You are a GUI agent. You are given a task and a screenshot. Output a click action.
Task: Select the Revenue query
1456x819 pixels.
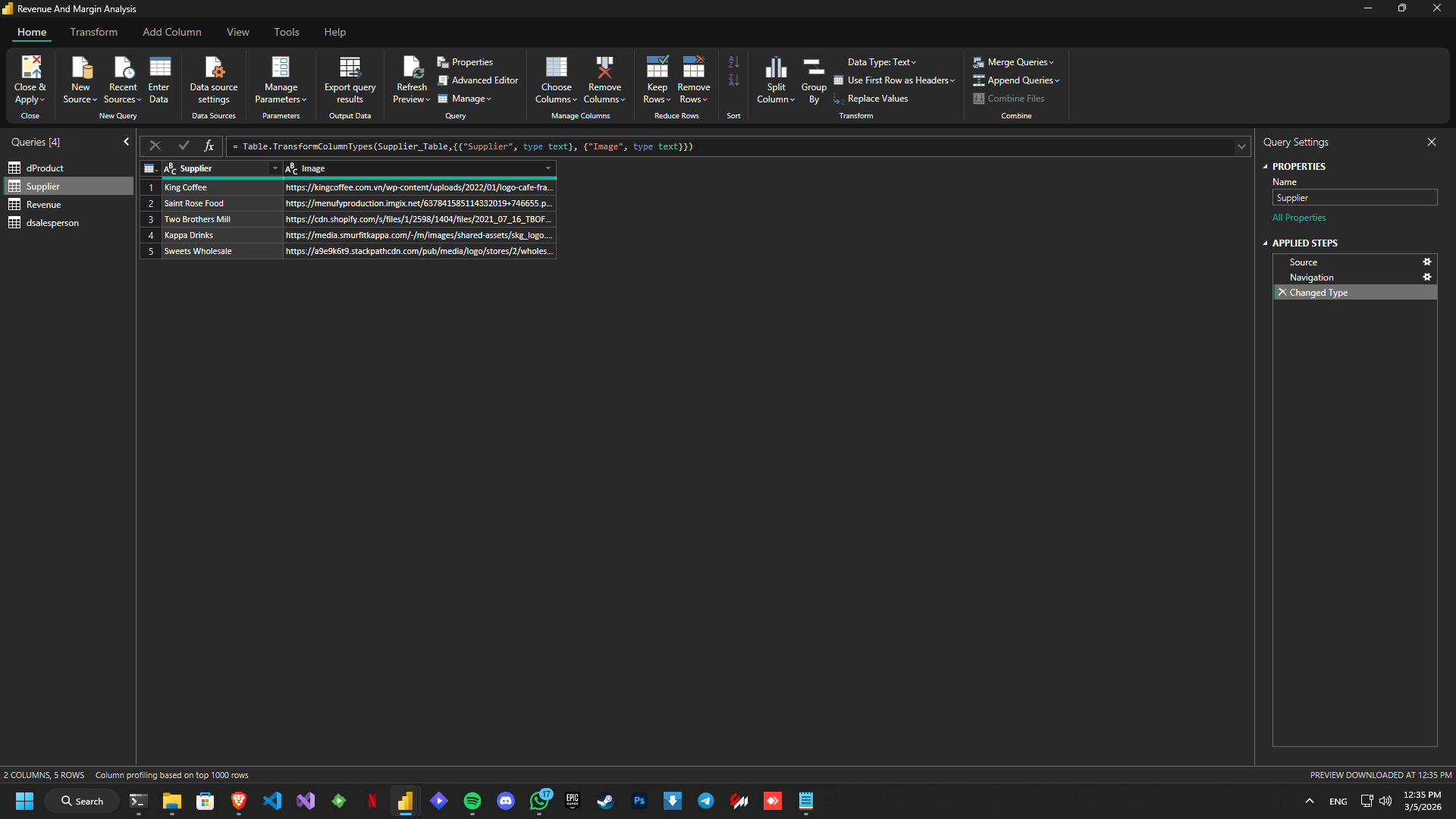[43, 205]
